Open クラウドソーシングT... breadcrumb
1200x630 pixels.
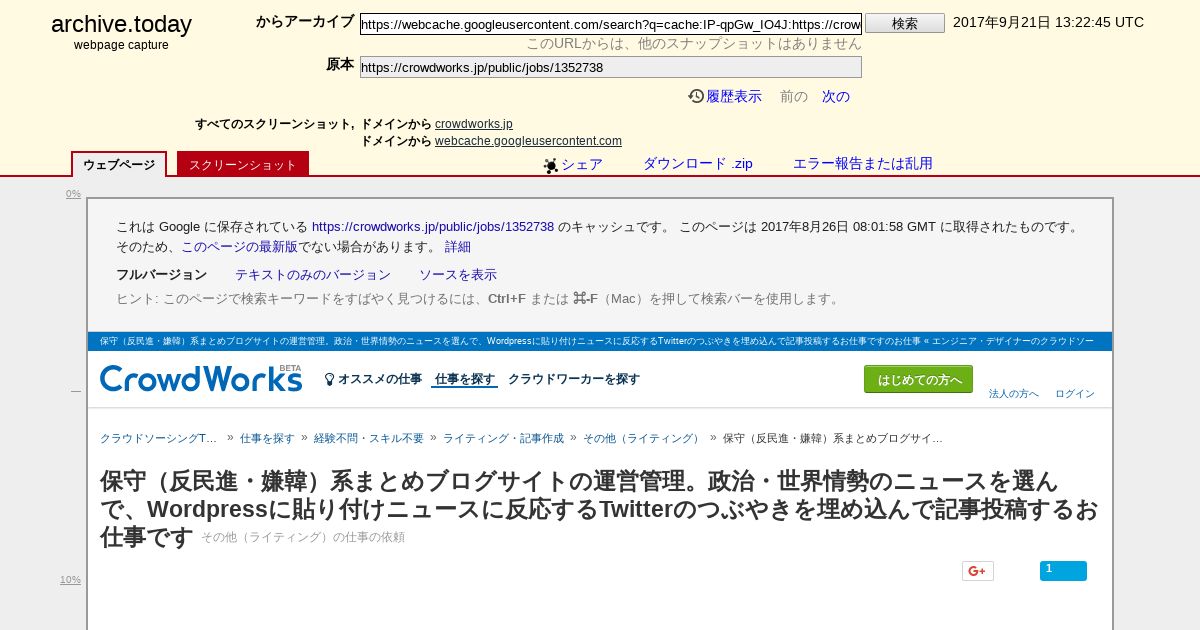[x=158, y=438]
